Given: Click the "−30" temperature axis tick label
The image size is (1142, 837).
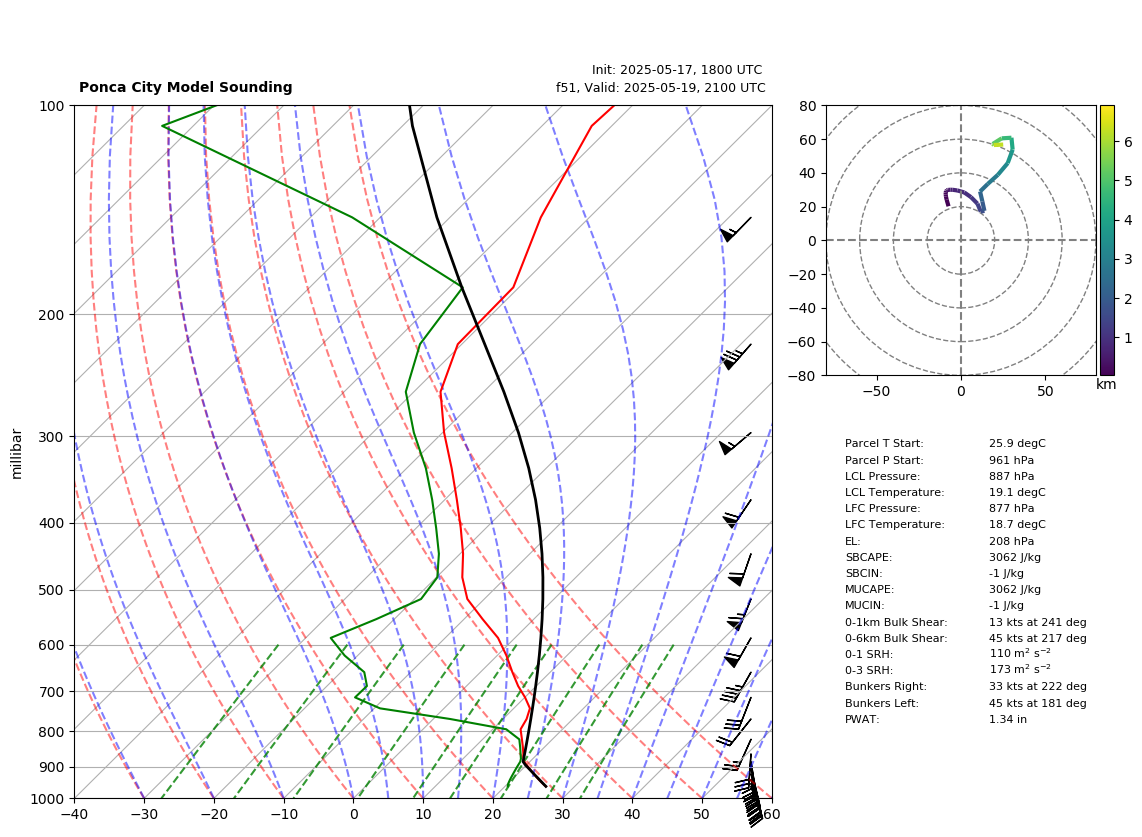Looking at the screenshot, I should tap(144, 814).
